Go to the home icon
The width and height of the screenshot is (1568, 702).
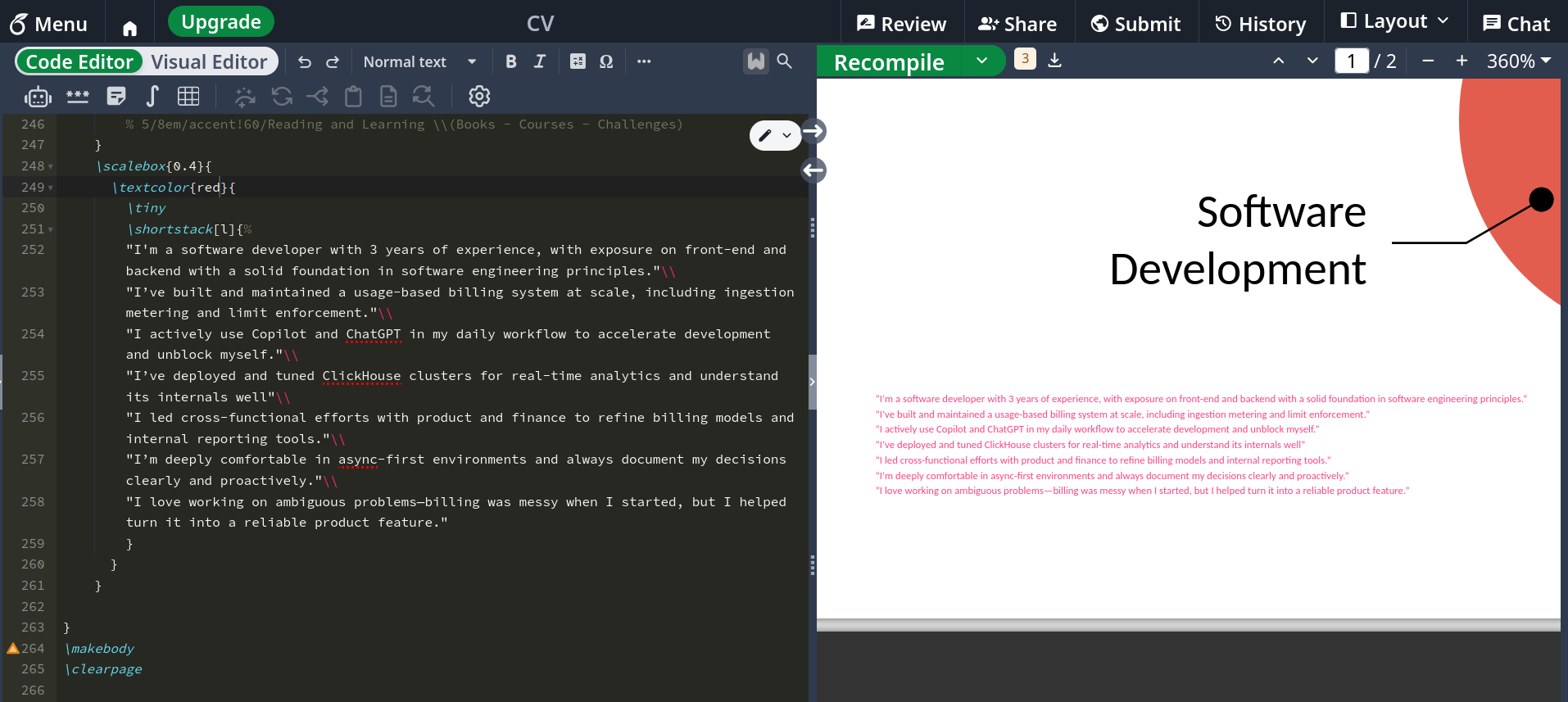pyautogui.click(x=129, y=29)
